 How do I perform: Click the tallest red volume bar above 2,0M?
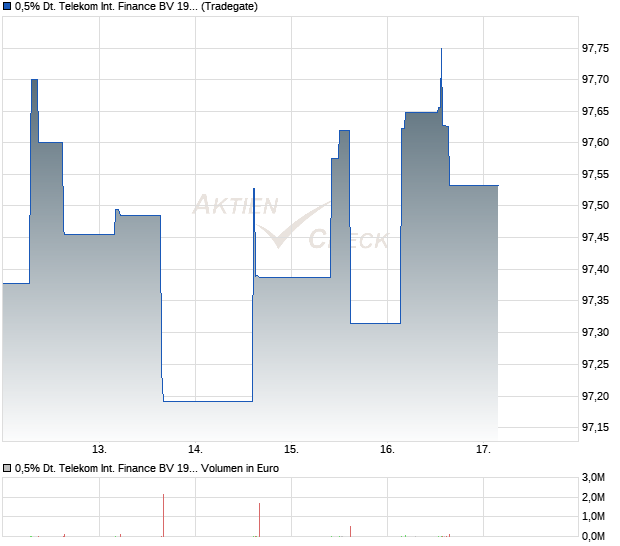pyautogui.click(x=163, y=515)
